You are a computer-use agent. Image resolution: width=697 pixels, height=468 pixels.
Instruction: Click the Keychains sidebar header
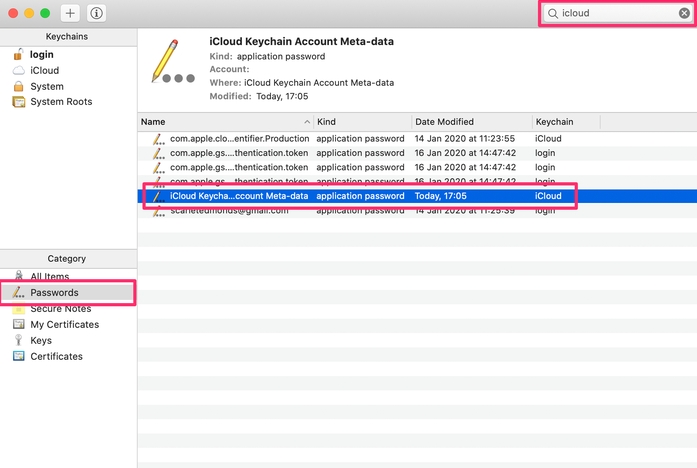(67, 36)
